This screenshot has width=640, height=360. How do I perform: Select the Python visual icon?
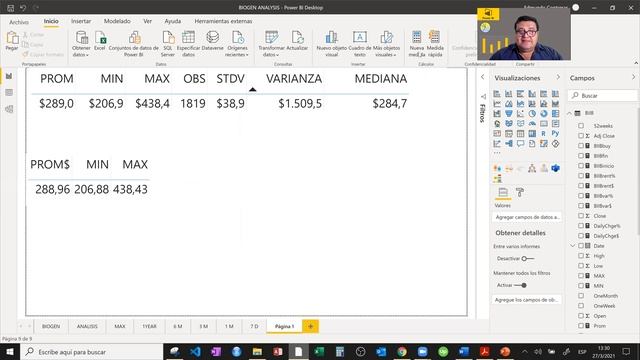555,133
